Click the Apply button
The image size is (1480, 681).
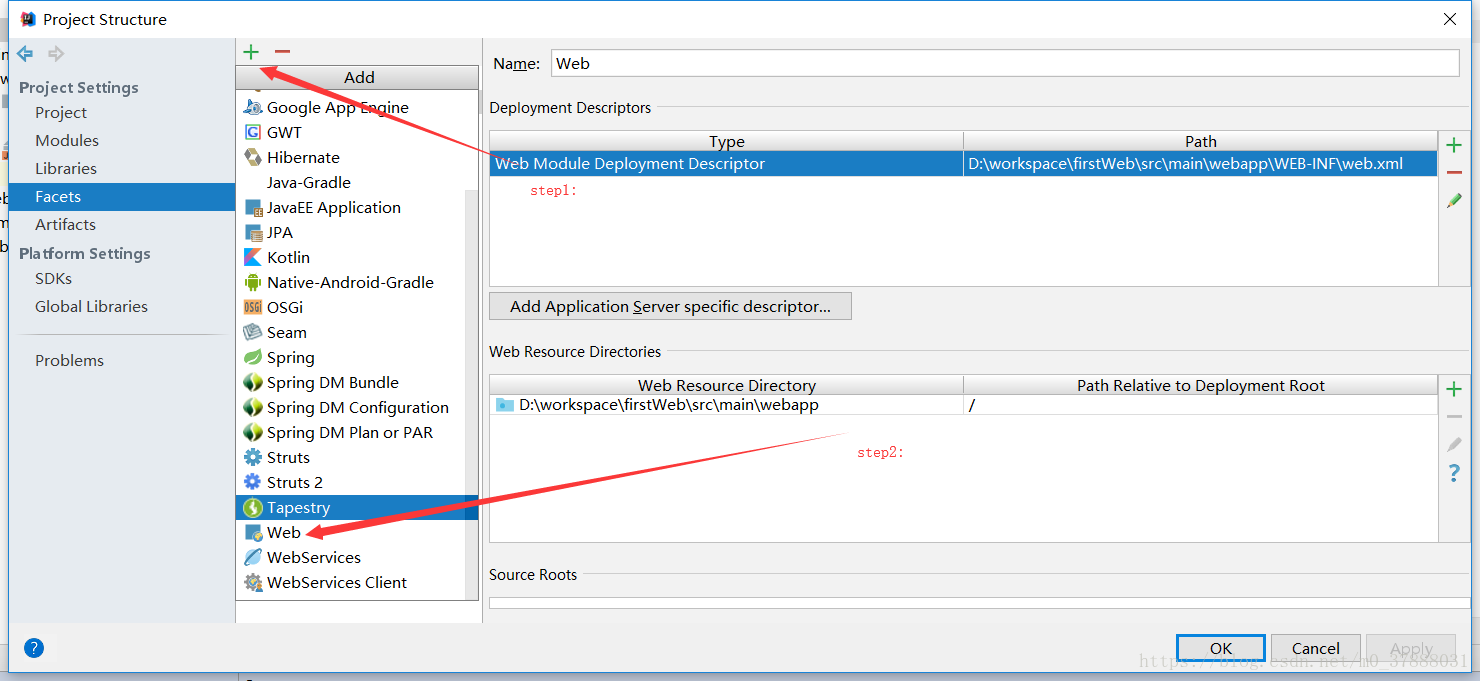[1411, 648]
